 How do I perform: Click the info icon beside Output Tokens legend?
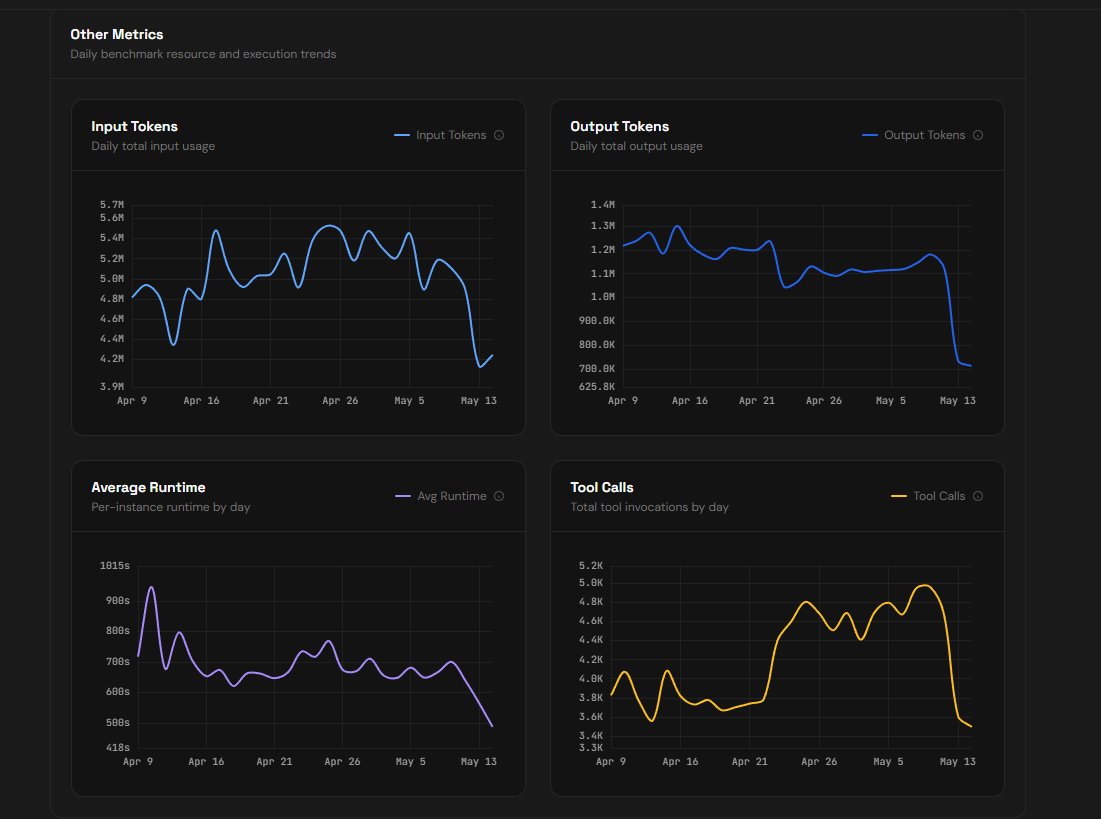[x=978, y=135]
